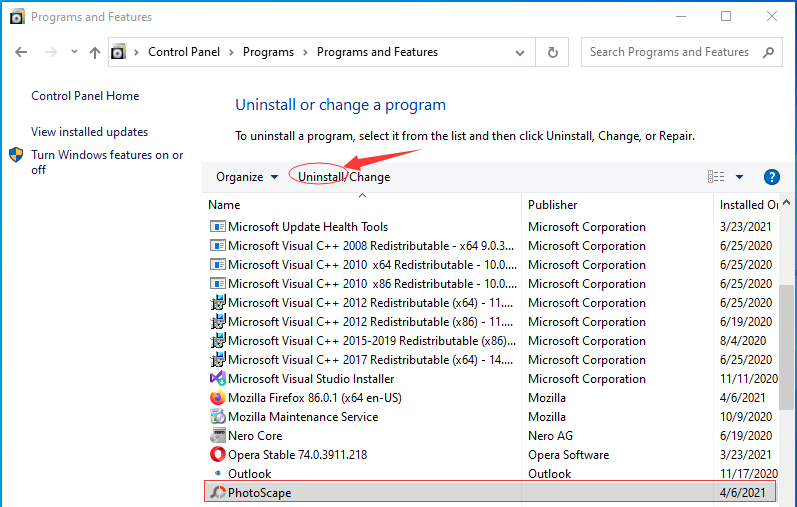Click the title bar Programs and Features icon
Viewport: 797px width, 507px height.
[x=17, y=17]
